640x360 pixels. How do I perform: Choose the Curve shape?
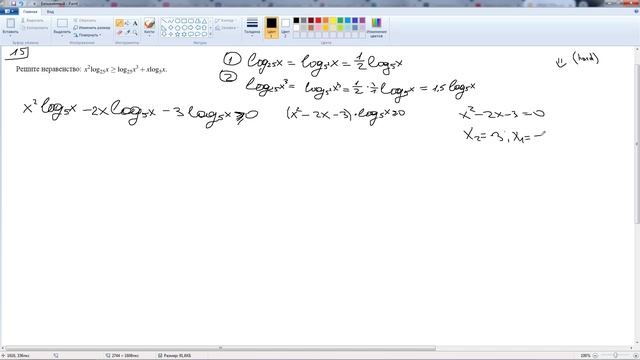(x=171, y=21)
